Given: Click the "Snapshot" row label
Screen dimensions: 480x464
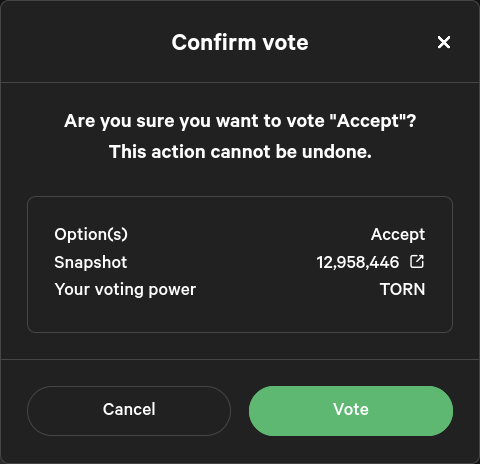Looking at the screenshot, I should (91, 262).
